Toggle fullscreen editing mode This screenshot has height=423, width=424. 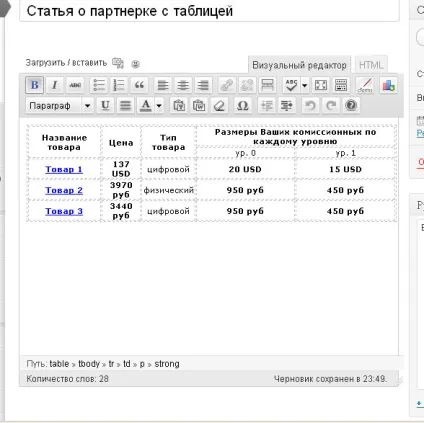coord(321,85)
